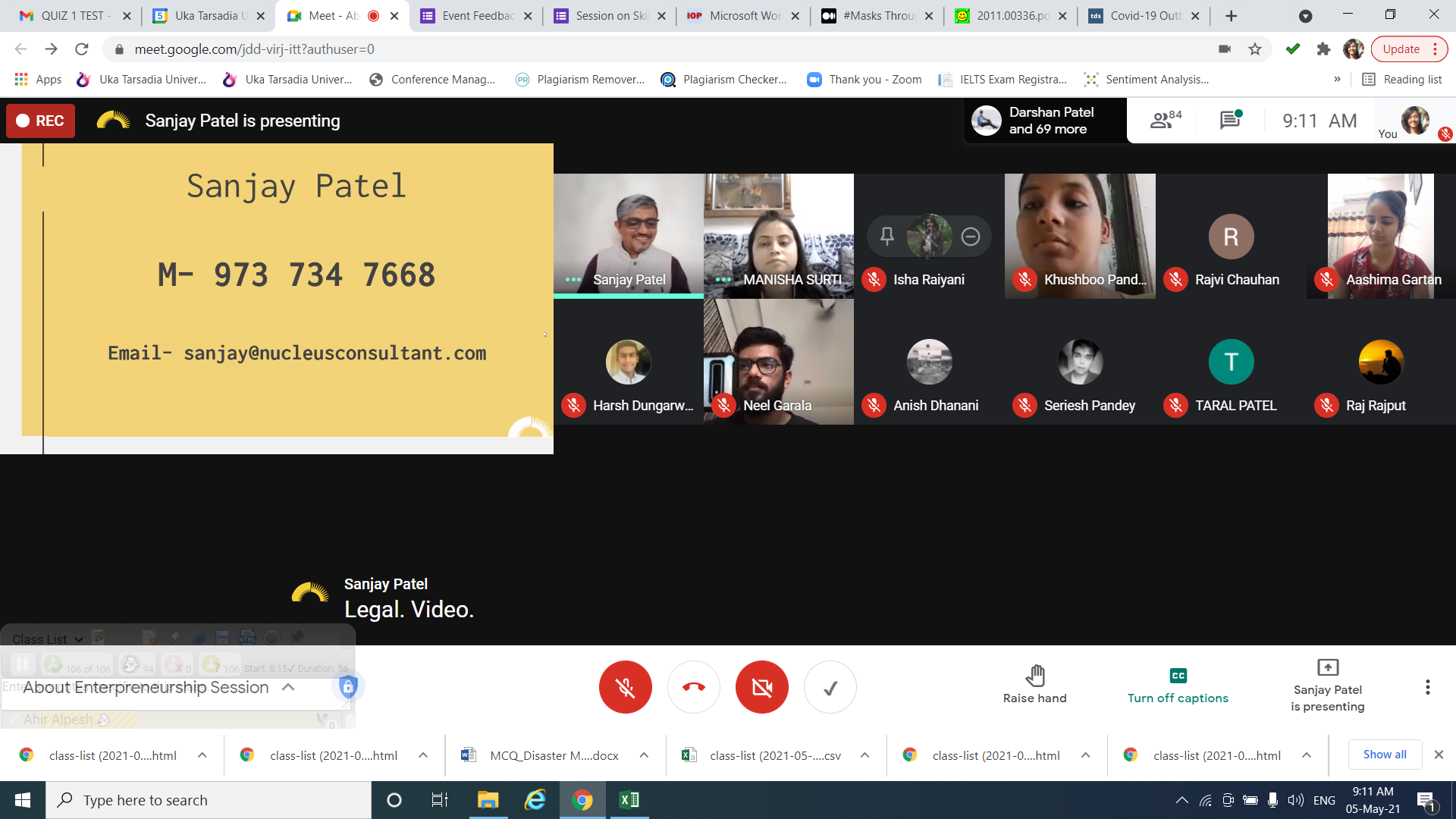Show all downloads
Screen dimensions: 1456x819
click(x=1385, y=755)
